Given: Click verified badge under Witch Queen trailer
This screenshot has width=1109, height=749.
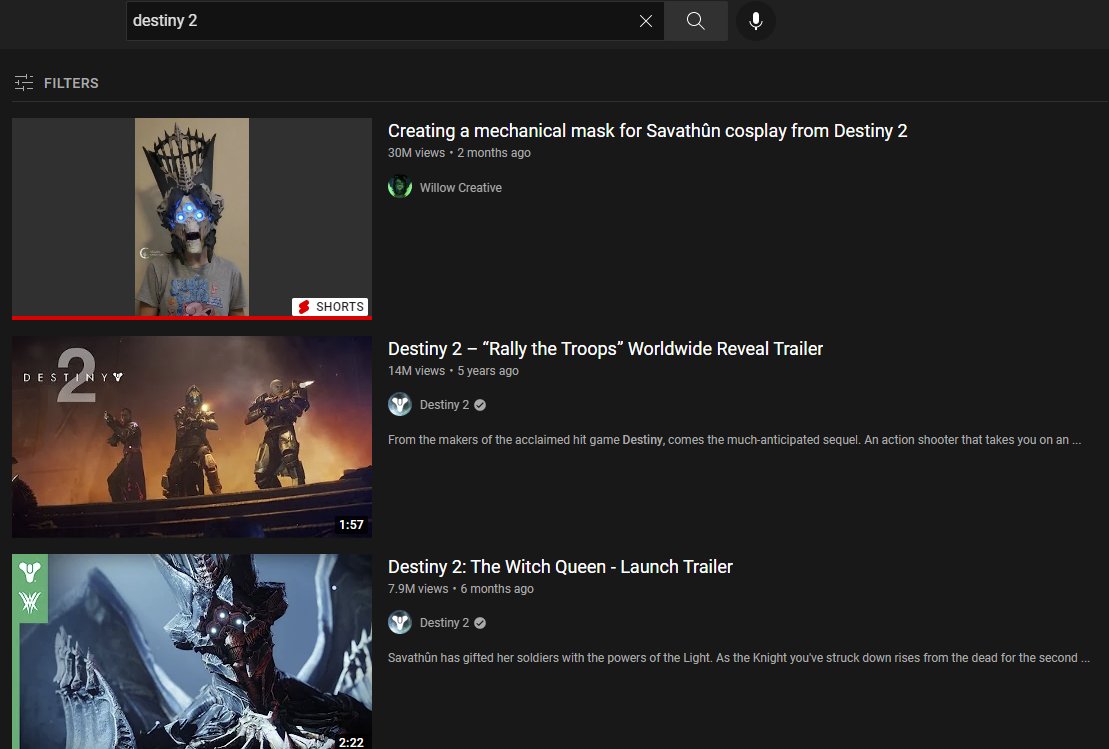Looking at the screenshot, I should pyautogui.click(x=480, y=623).
